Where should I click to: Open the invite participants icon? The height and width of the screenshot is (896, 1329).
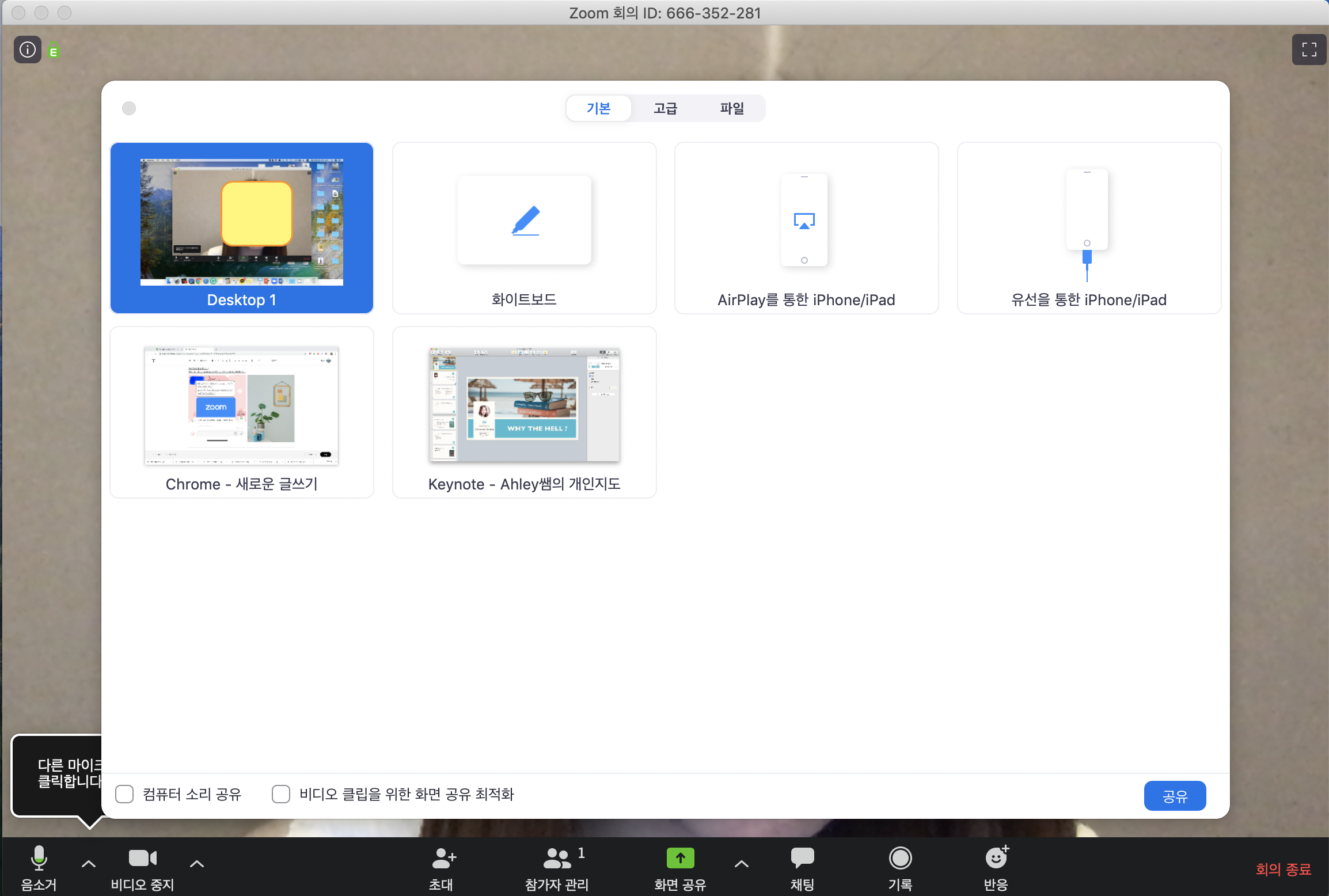click(x=443, y=858)
